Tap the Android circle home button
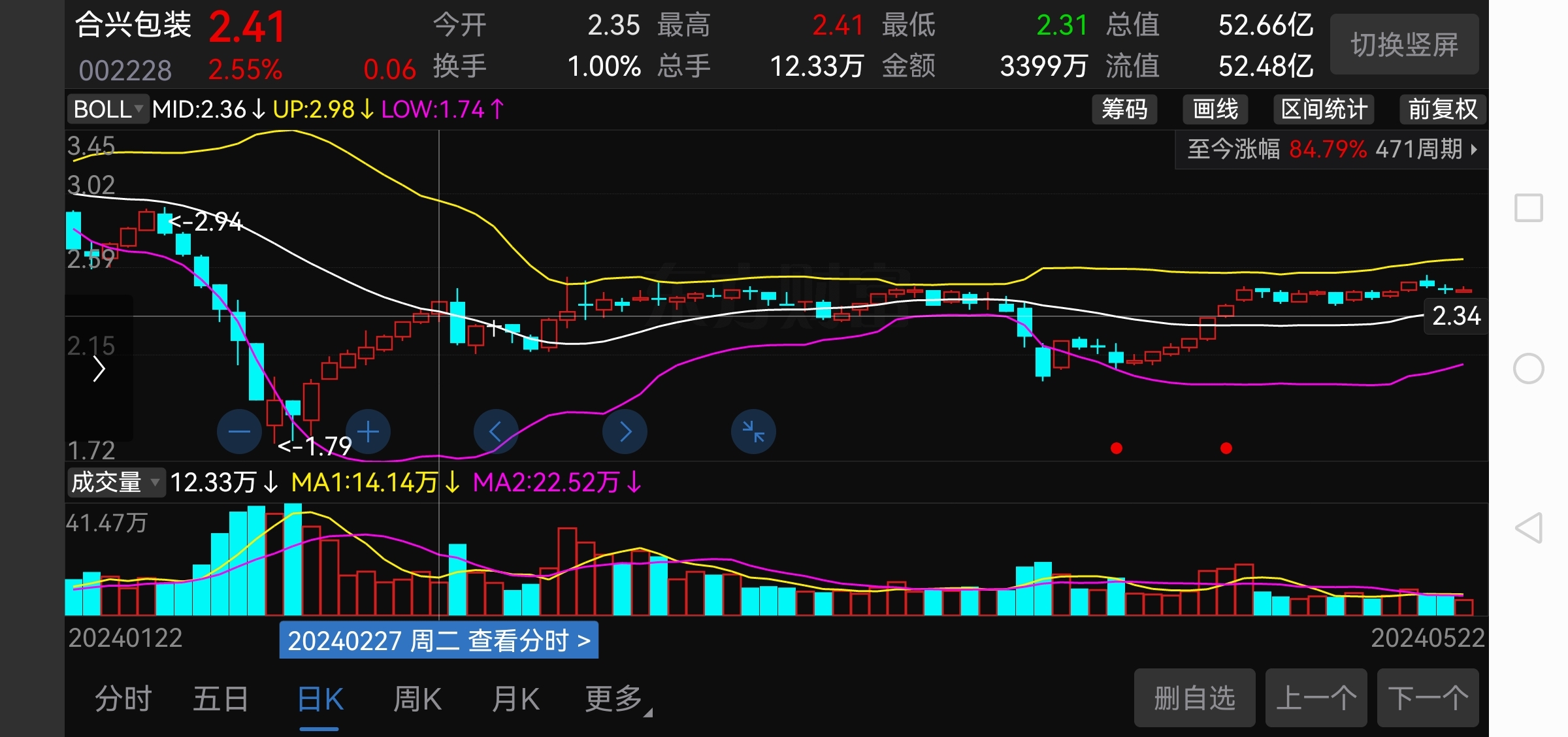Screen dimensions: 1568x737 [x=1528, y=368]
